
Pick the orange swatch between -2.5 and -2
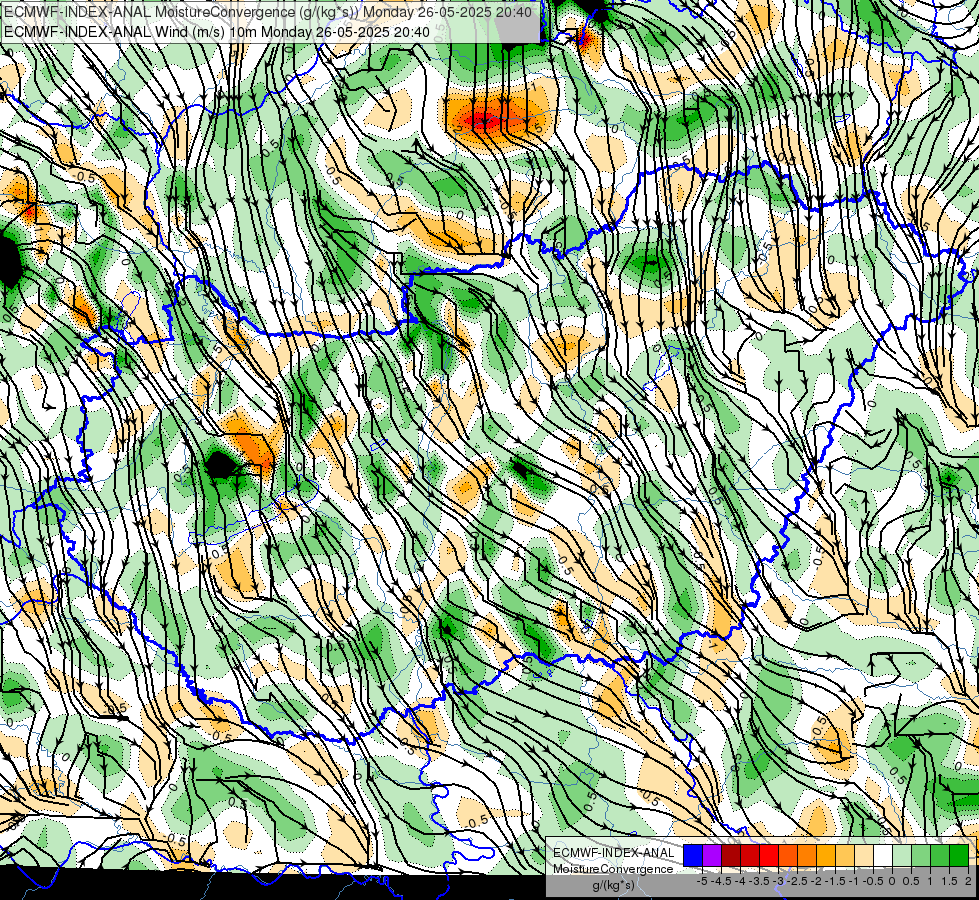(807, 855)
